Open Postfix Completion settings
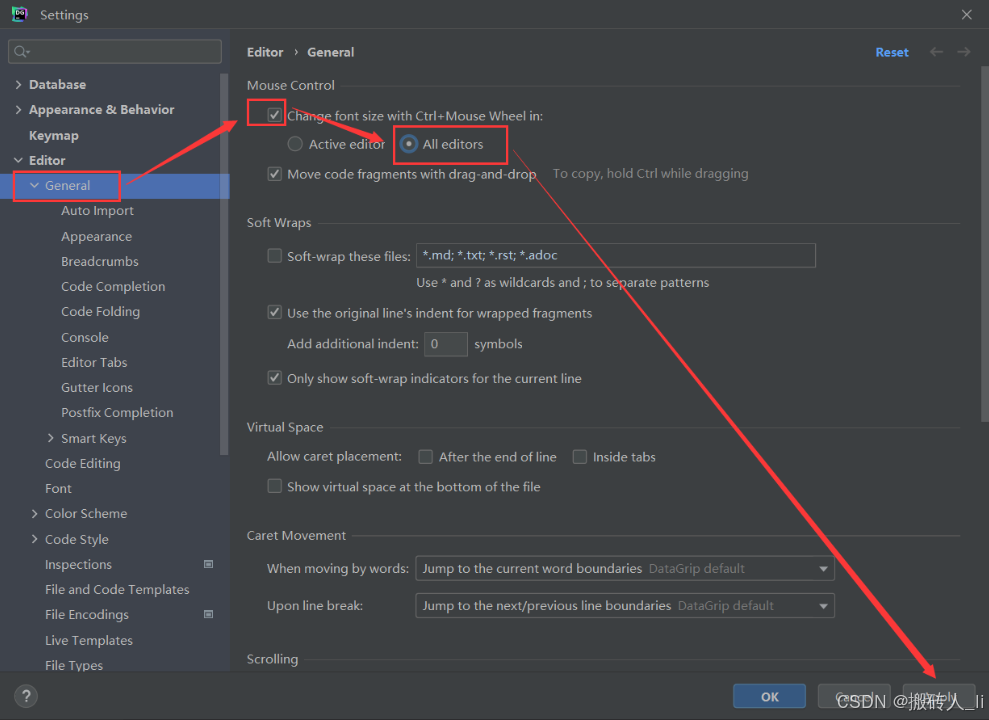 click(x=117, y=412)
